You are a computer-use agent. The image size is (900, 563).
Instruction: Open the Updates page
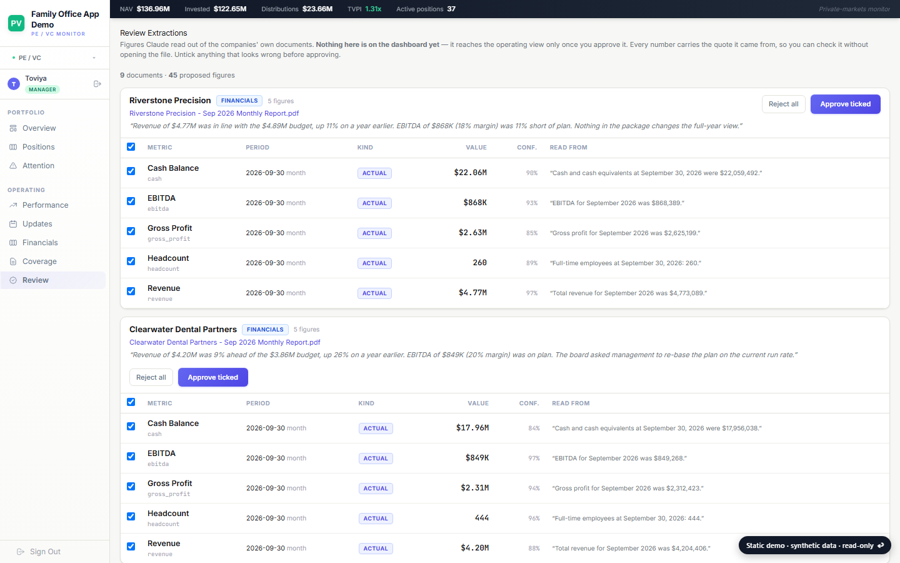pos(53,224)
